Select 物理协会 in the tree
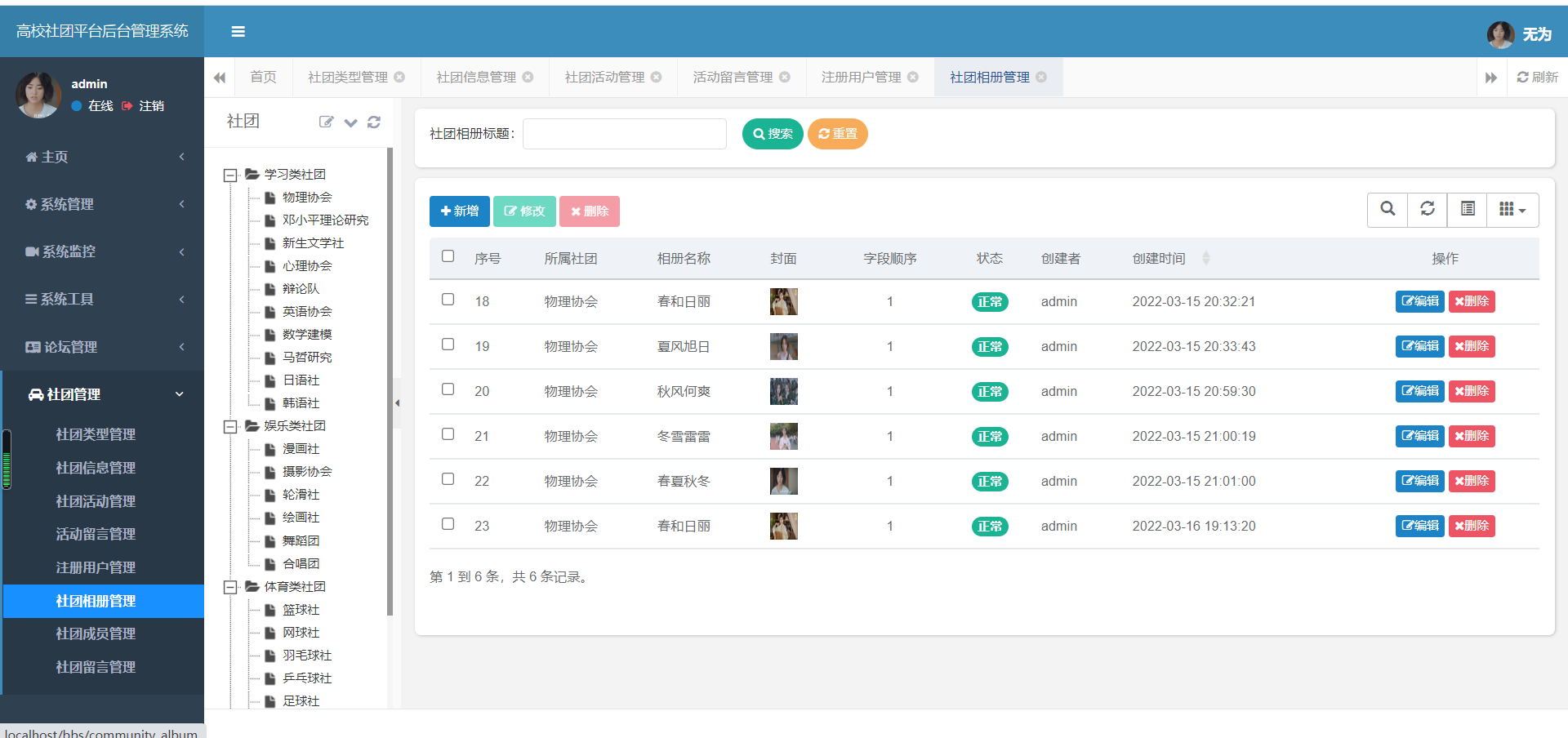This screenshot has height=738, width=1568. click(x=307, y=198)
